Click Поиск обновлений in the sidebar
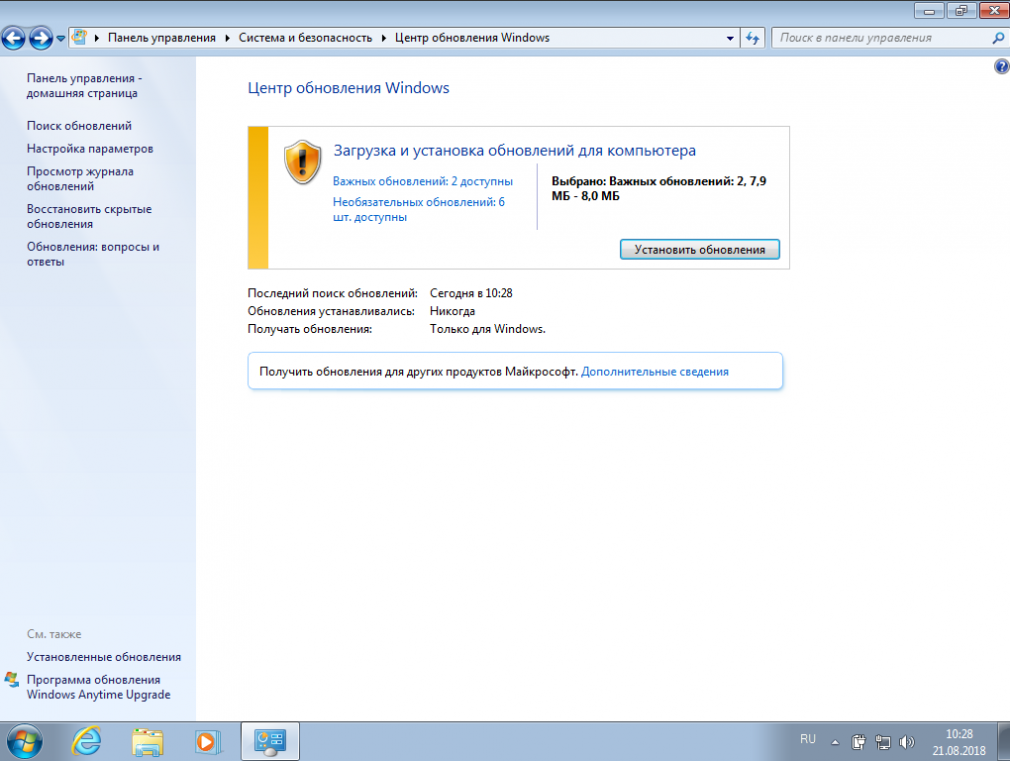 79,126
